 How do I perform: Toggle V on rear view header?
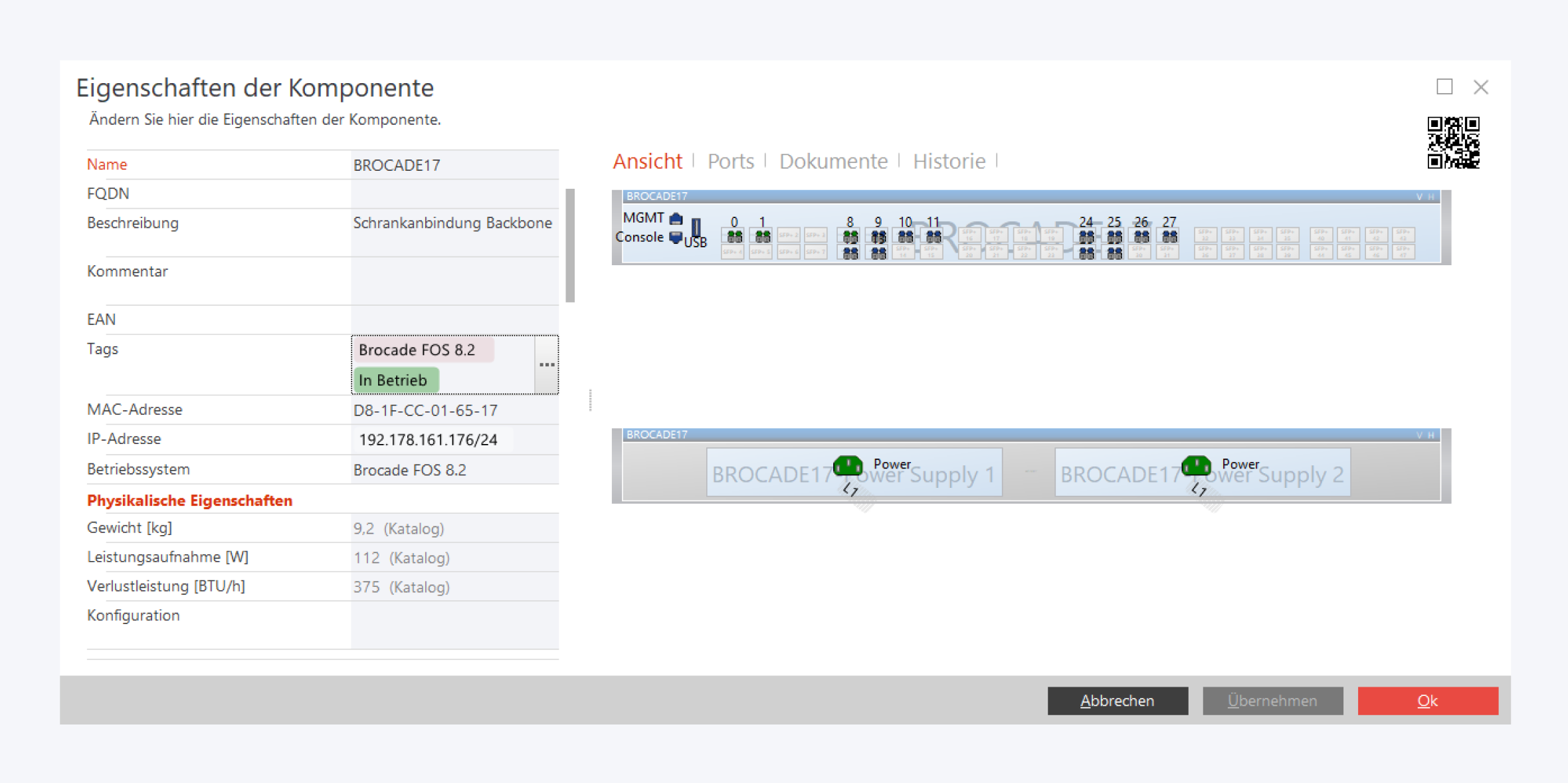[x=1419, y=435]
